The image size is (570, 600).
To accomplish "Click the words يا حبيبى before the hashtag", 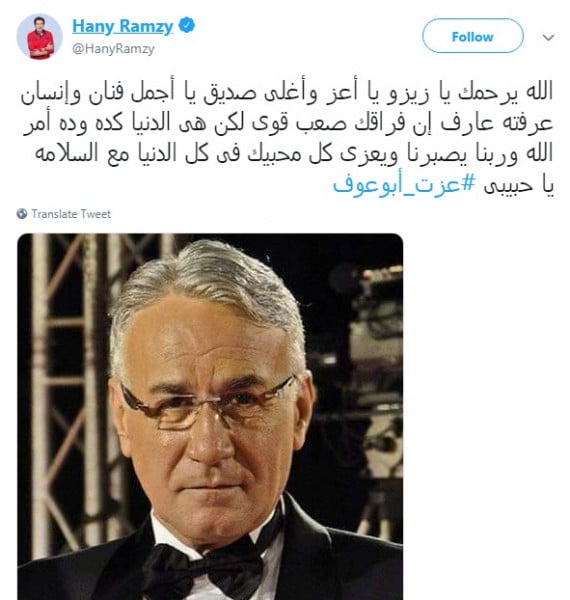I will [x=519, y=185].
